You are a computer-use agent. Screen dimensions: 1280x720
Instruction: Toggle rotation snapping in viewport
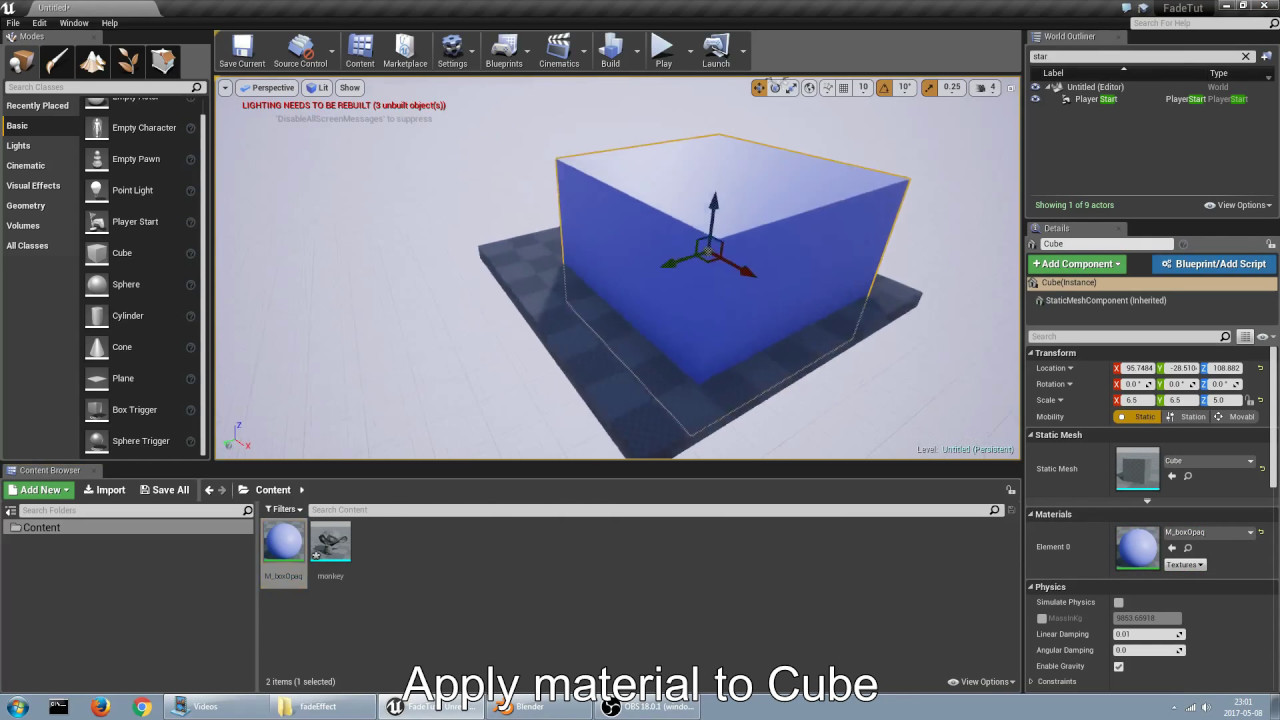coord(884,88)
